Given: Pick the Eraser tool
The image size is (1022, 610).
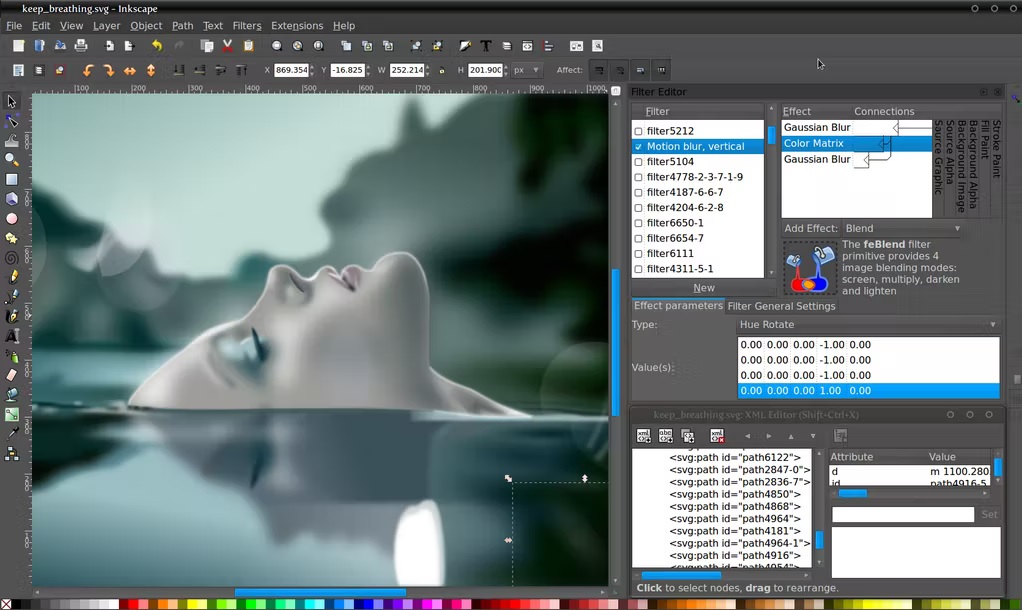Looking at the screenshot, I should point(12,375).
